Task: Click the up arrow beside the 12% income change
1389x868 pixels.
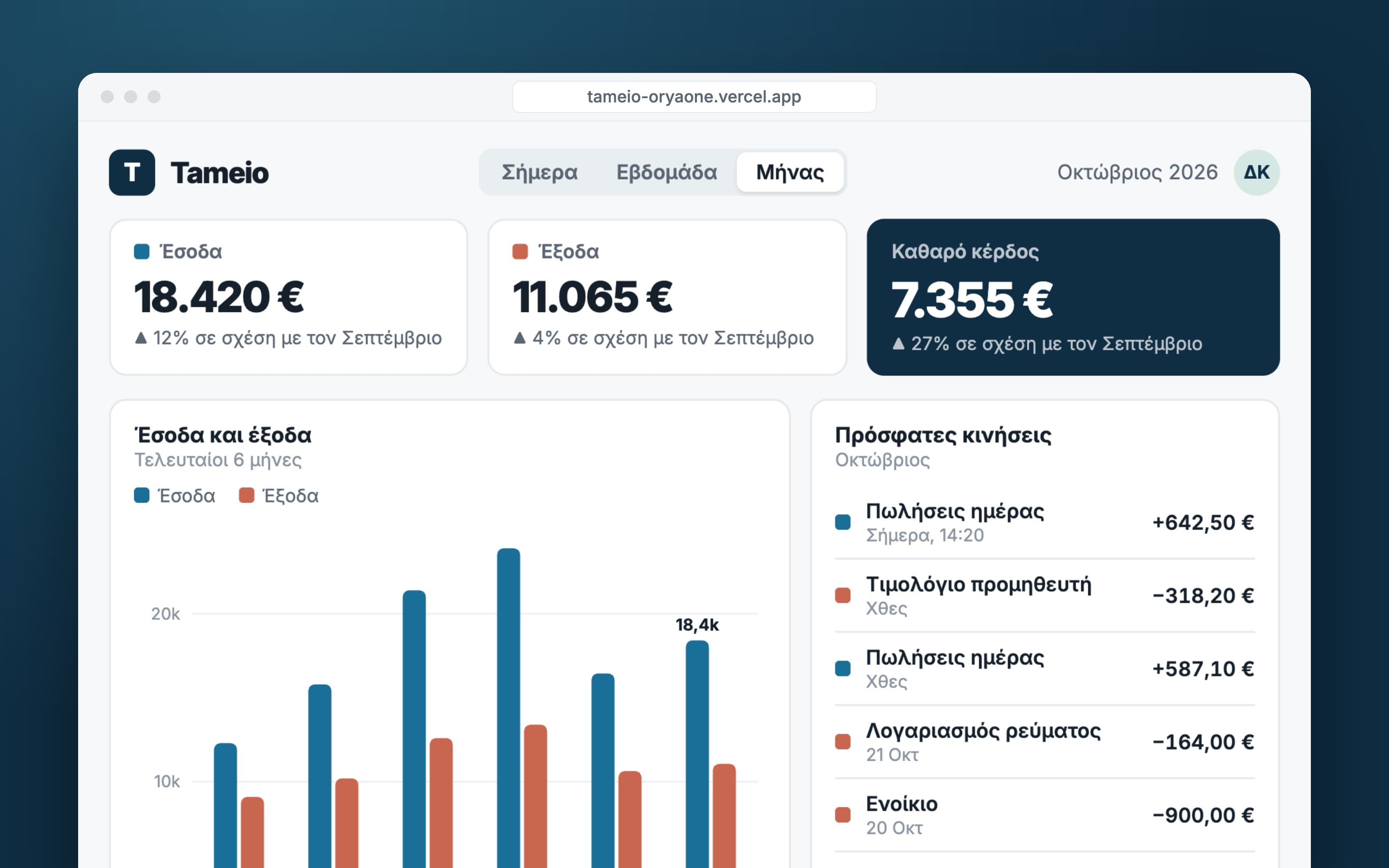Action: [141, 338]
